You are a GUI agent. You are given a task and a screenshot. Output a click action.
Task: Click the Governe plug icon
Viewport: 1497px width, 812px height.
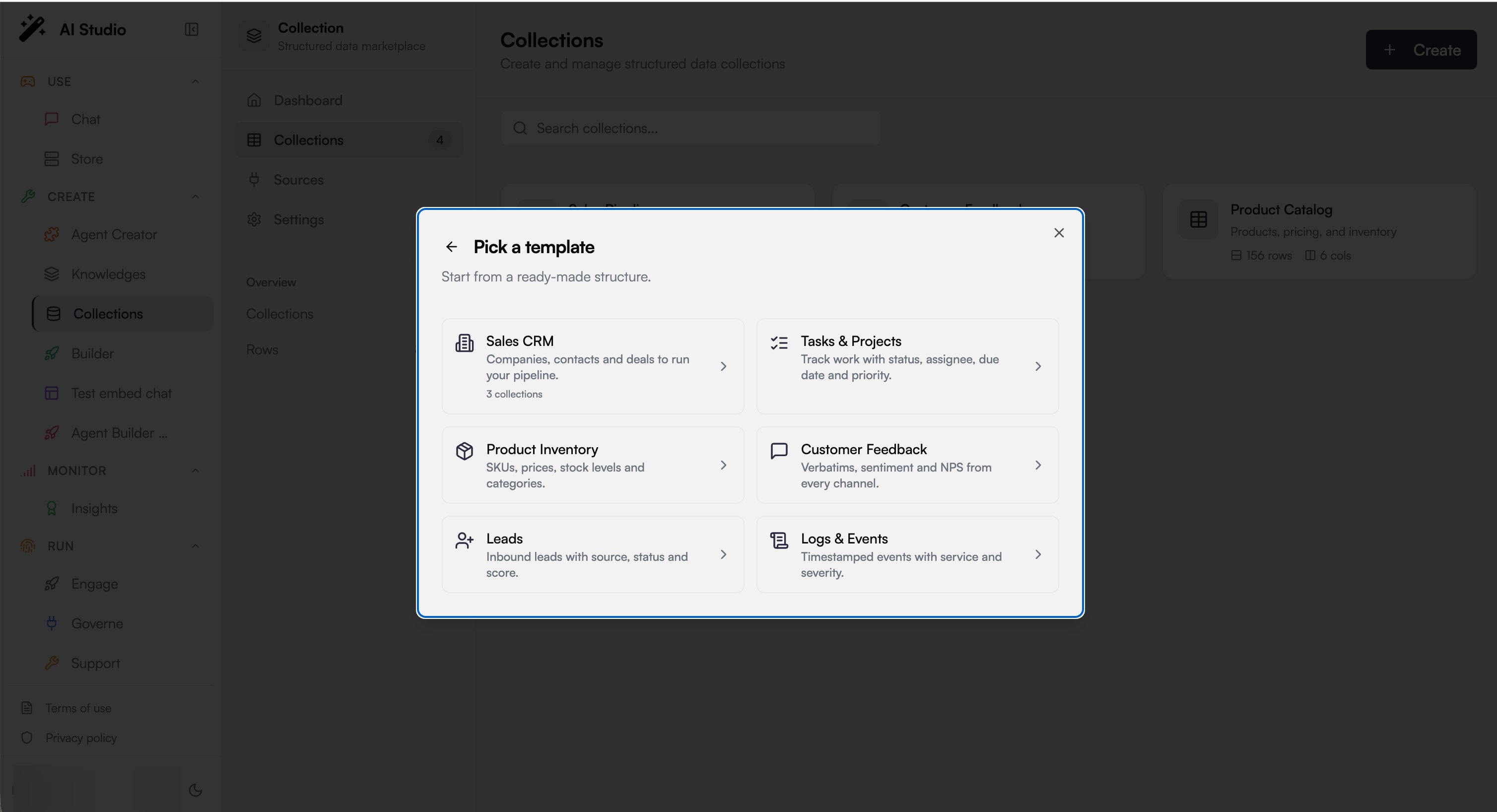(52, 624)
